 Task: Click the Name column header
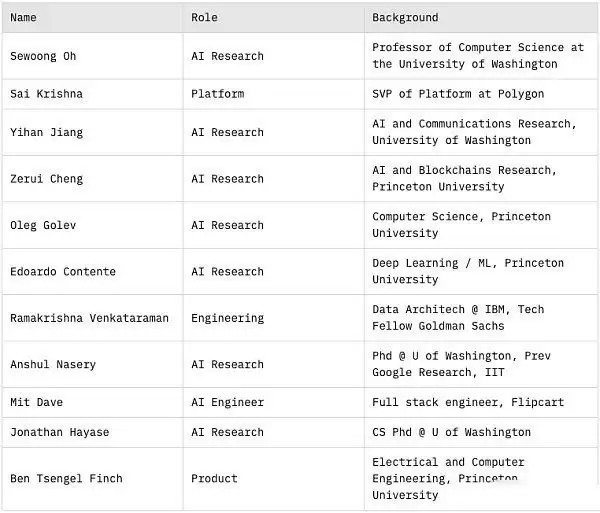pyautogui.click(x=23, y=17)
